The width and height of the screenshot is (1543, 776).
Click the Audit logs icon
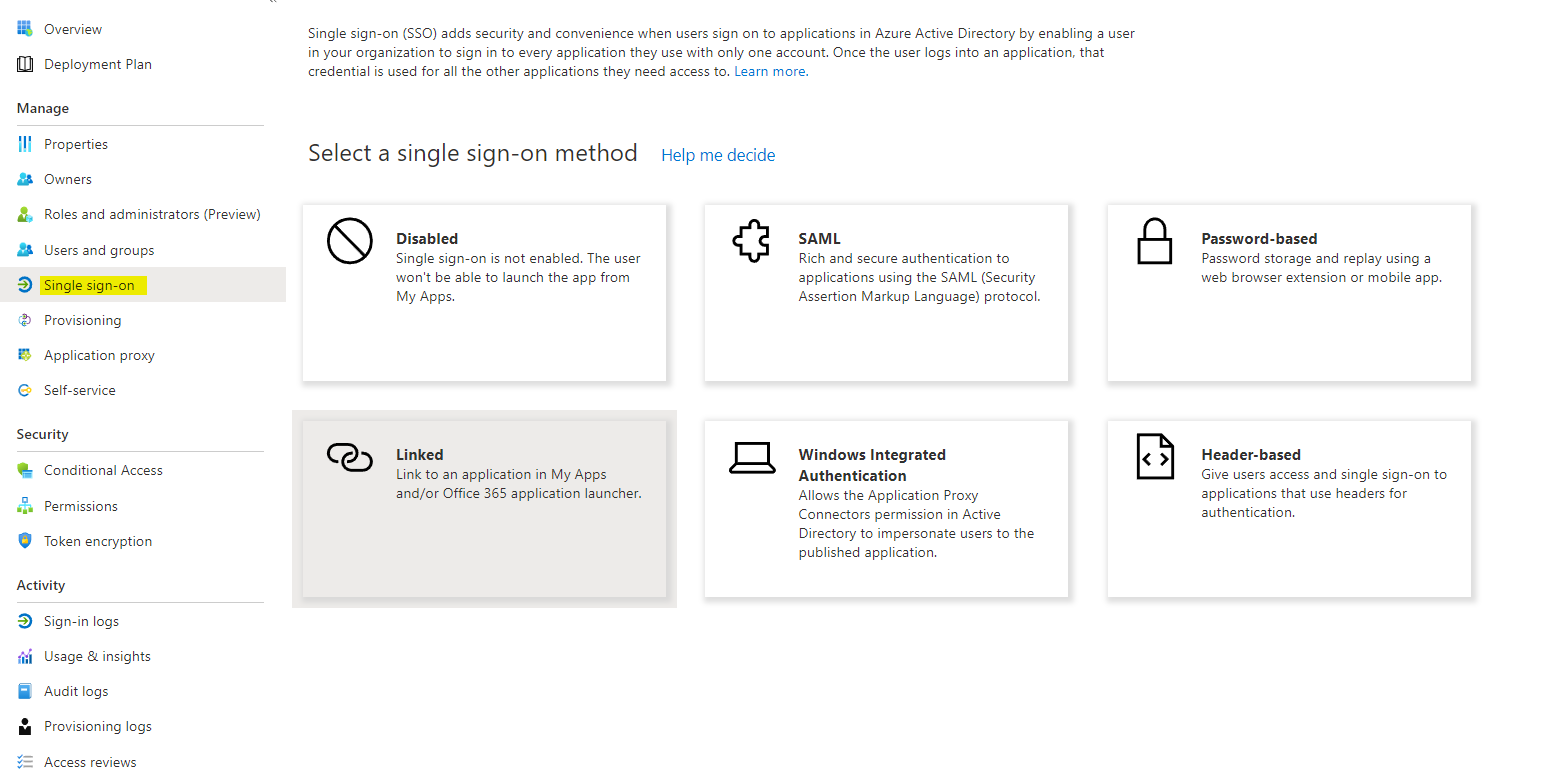pos(25,690)
